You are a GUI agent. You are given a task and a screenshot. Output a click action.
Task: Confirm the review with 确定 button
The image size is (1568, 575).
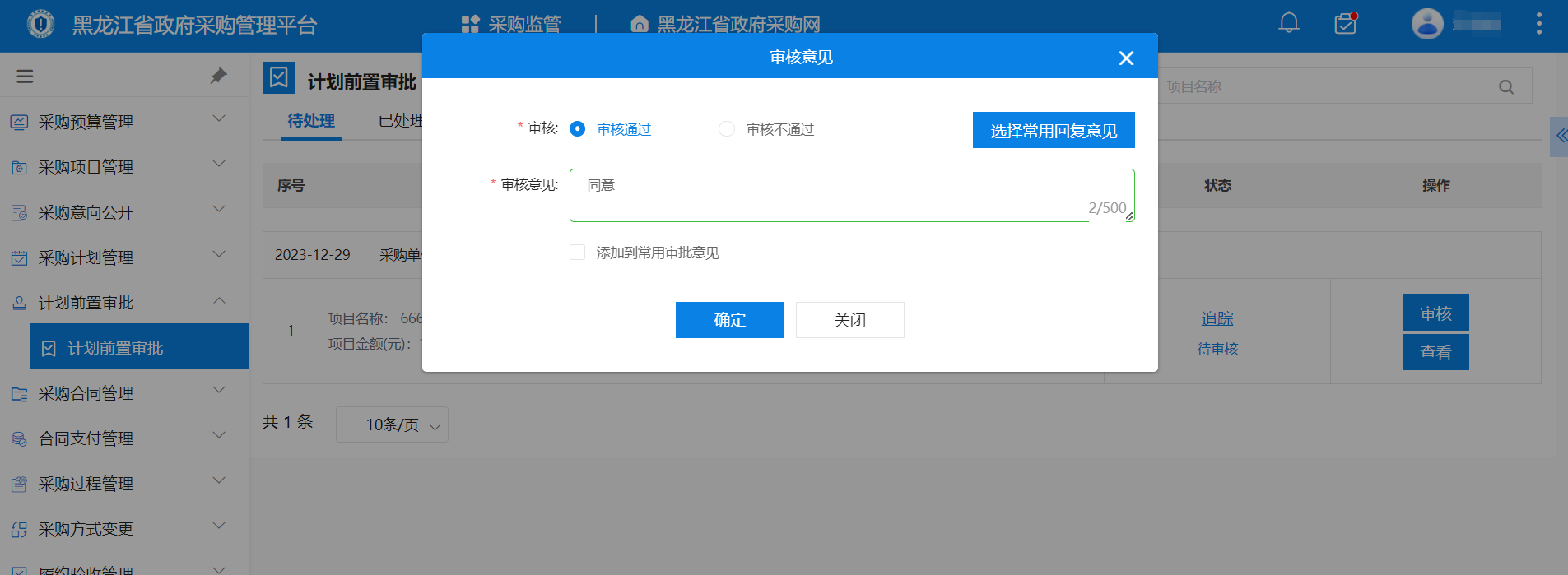730,320
